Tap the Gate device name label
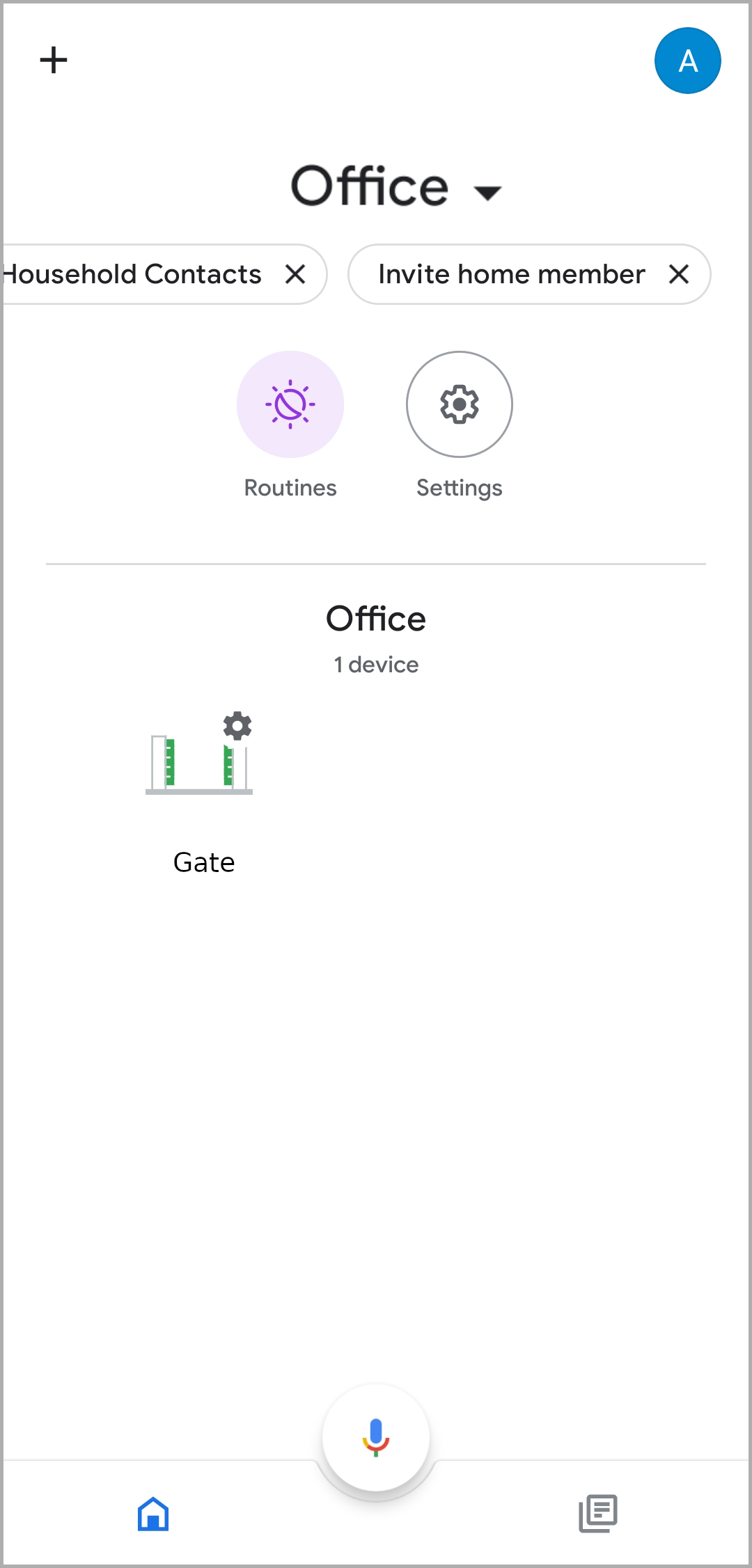The width and height of the screenshot is (752, 1568). [204, 862]
